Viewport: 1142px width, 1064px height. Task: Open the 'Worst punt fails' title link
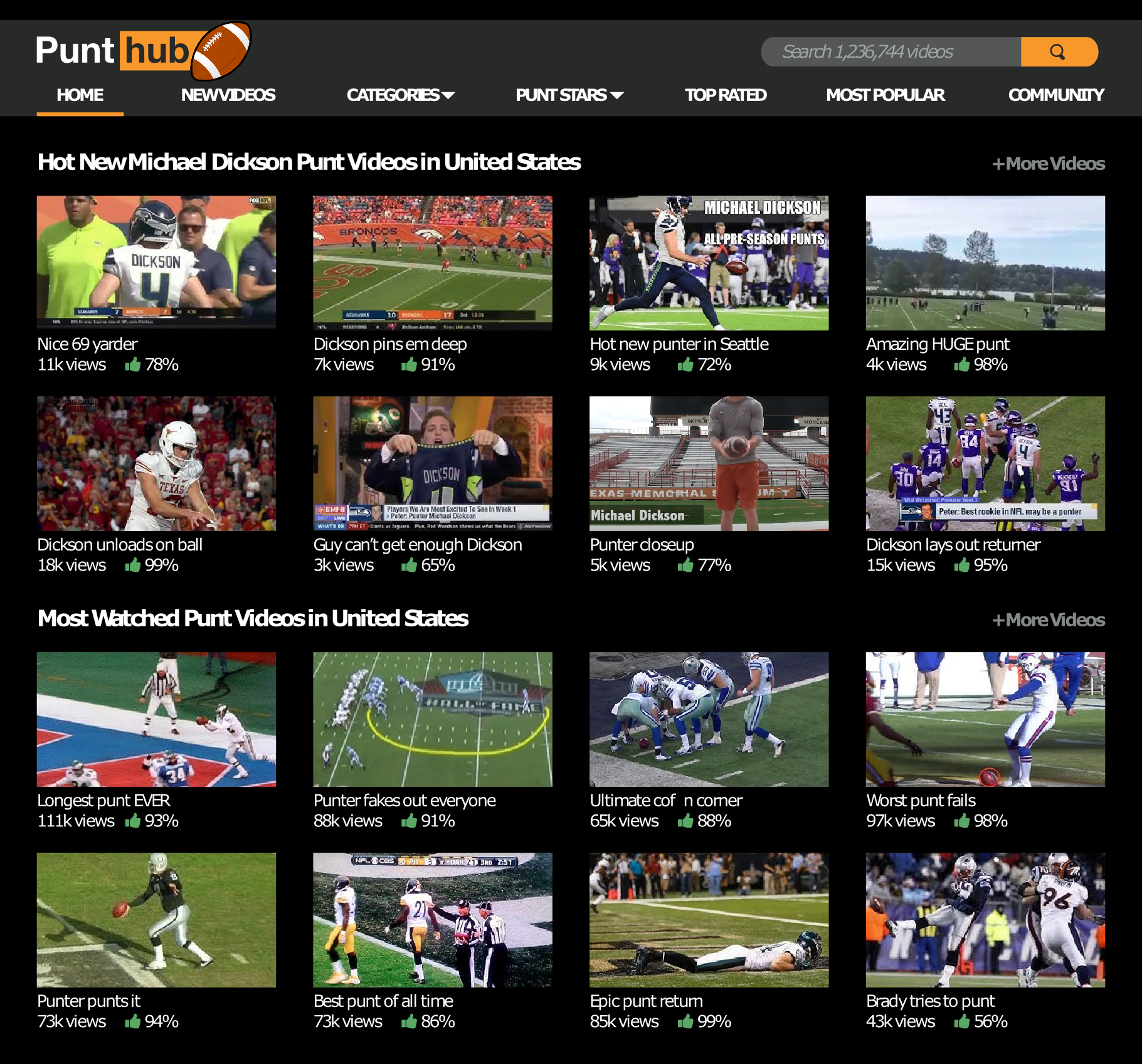(x=921, y=801)
